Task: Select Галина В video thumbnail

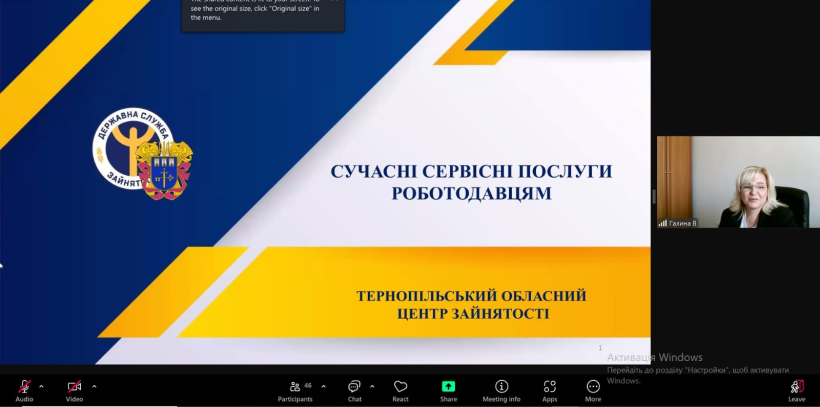Action: point(738,182)
